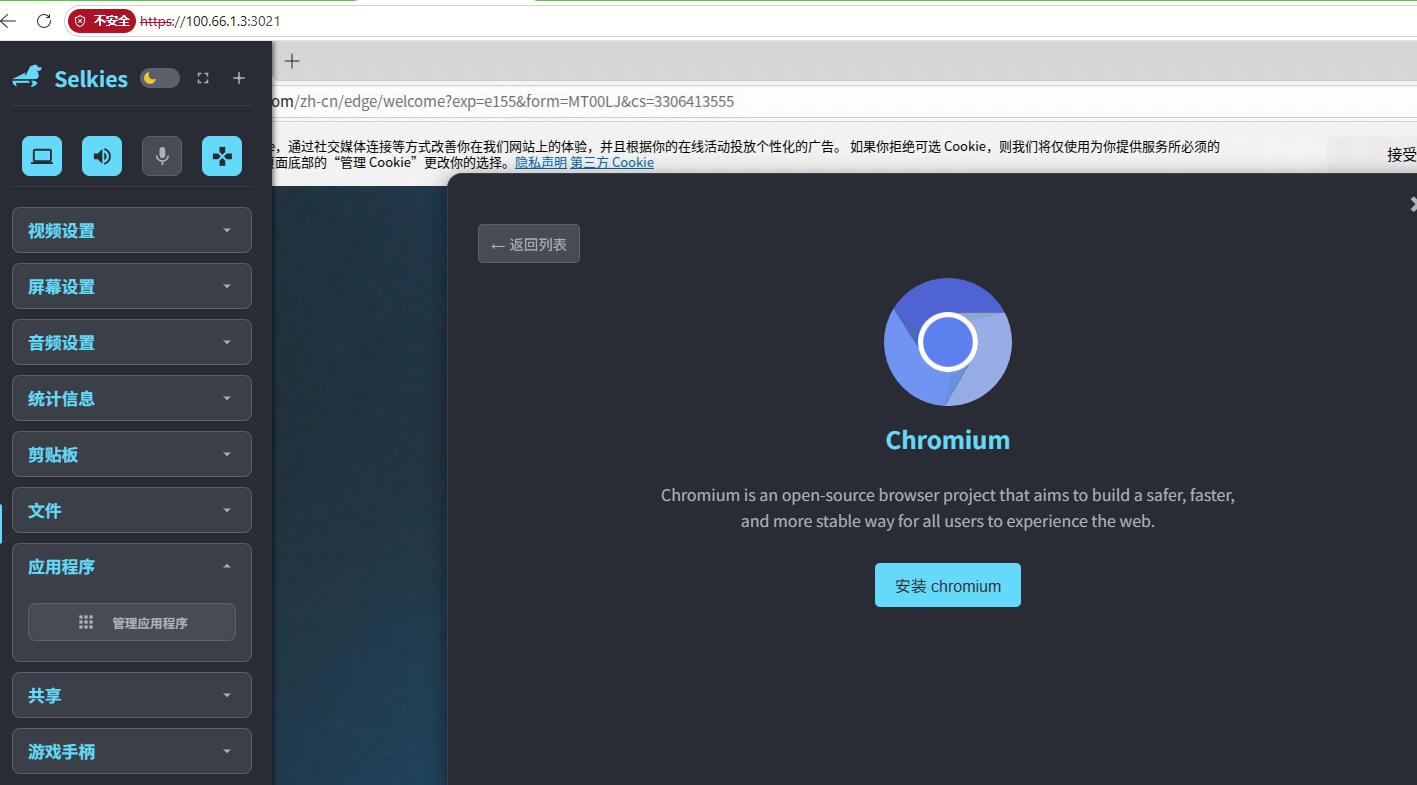This screenshot has width=1417, height=785.
Task: Click the Chromium logo image
Action: tap(948, 342)
